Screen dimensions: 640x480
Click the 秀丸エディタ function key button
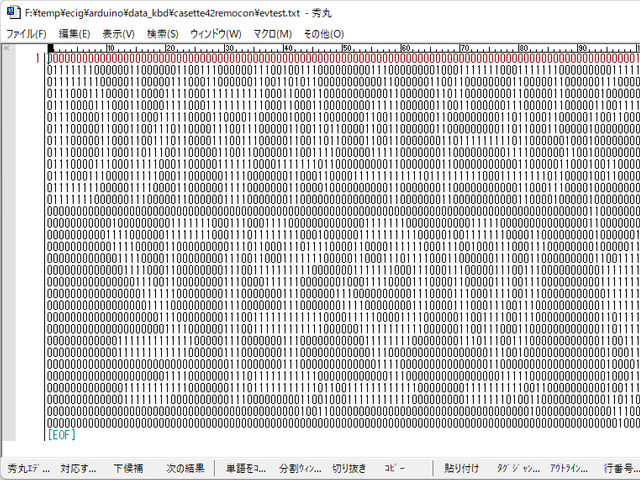pyautogui.click(x=27, y=468)
